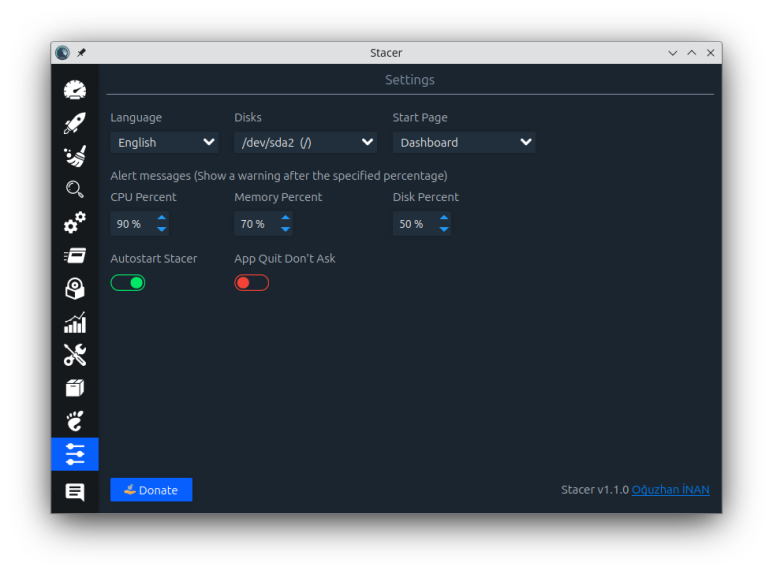
Task: Click the Donate button
Action: (151, 490)
